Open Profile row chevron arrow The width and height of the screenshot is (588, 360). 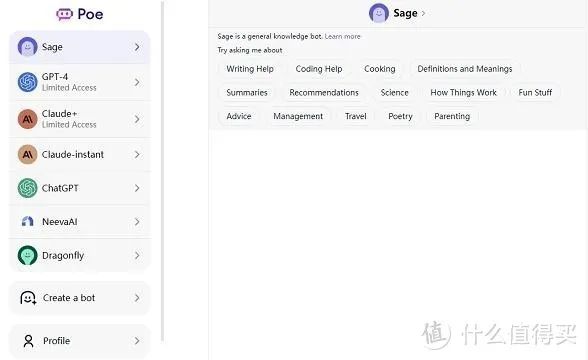click(x=137, y=341)
